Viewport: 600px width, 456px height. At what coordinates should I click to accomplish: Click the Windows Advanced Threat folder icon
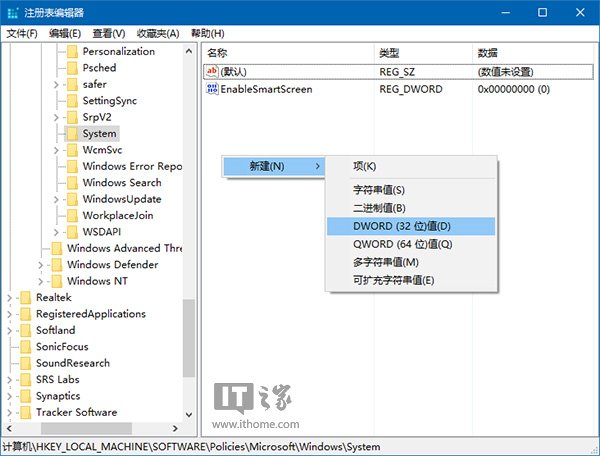[57, 249]
